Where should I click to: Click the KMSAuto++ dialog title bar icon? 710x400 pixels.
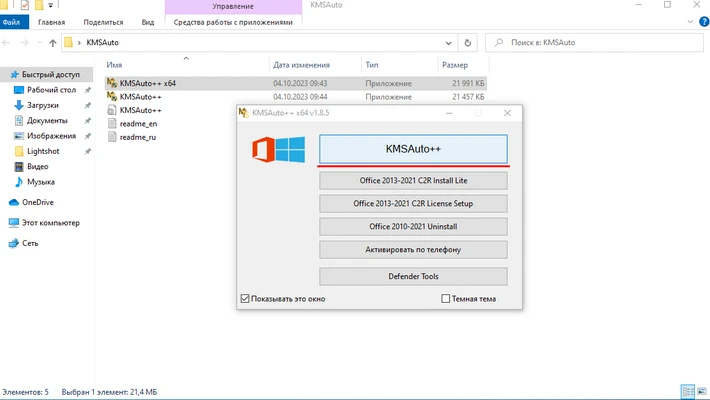click(x=244, y=113)
